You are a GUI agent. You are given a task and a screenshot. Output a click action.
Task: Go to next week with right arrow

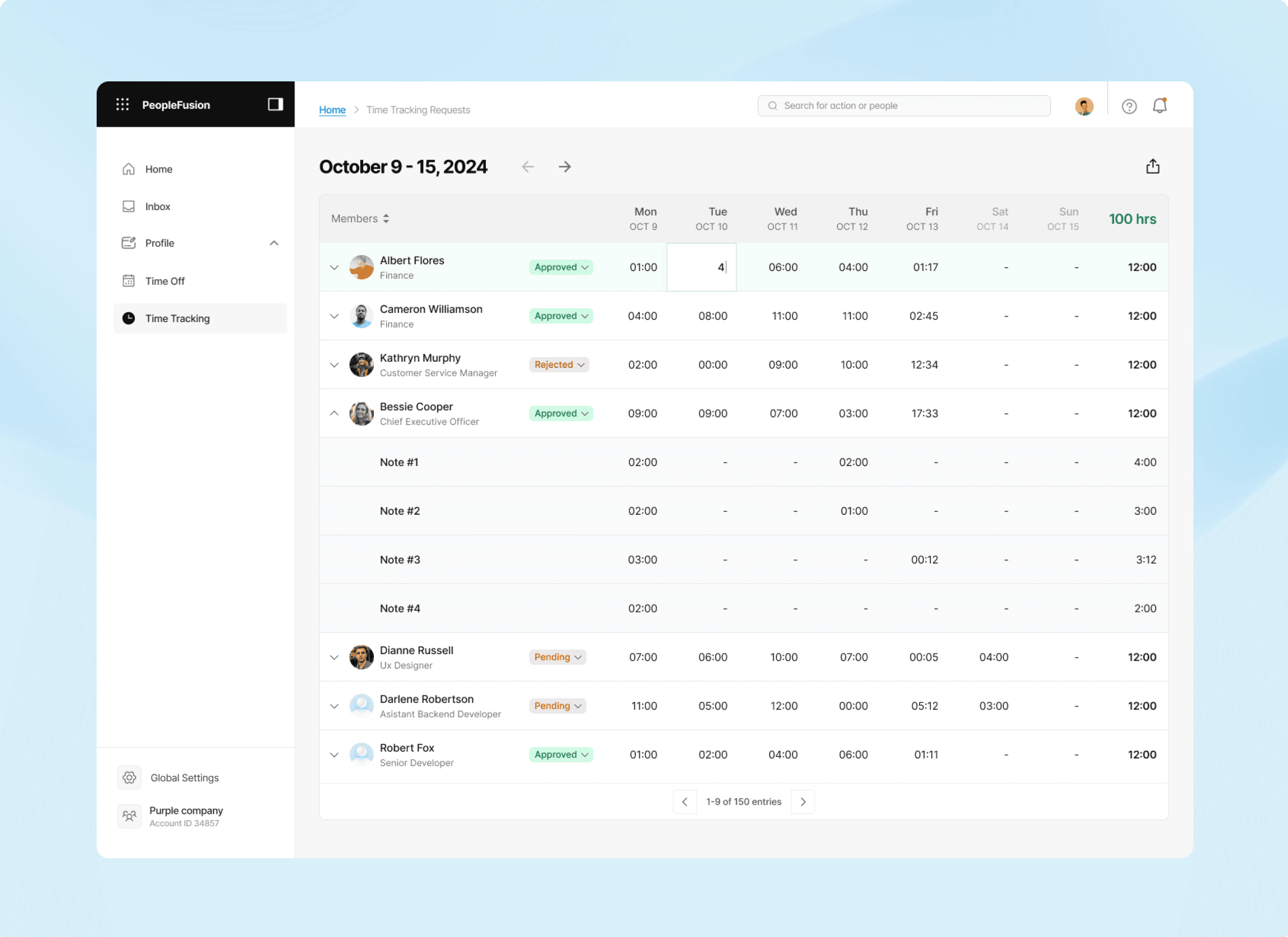point(565,167)
